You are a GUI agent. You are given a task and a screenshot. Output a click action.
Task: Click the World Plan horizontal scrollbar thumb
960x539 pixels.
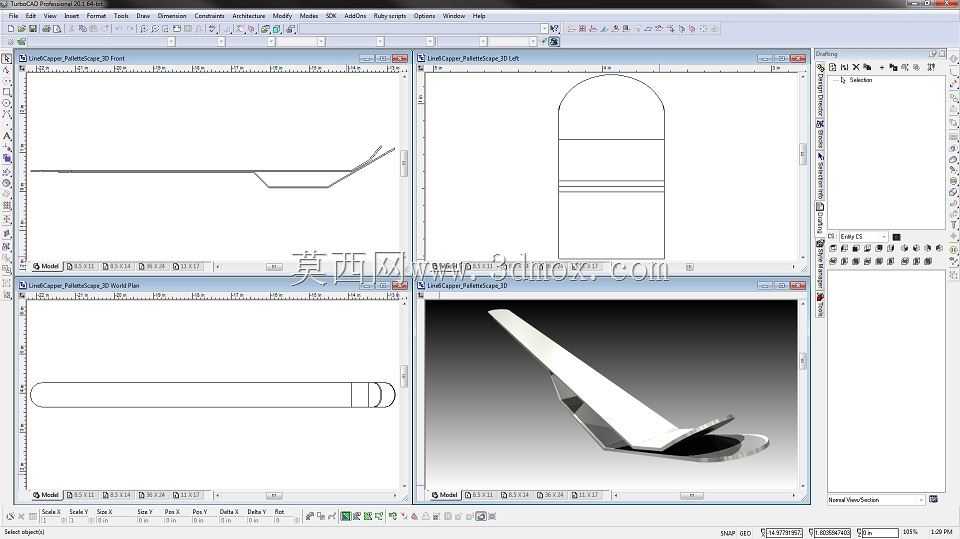(274, 495)
